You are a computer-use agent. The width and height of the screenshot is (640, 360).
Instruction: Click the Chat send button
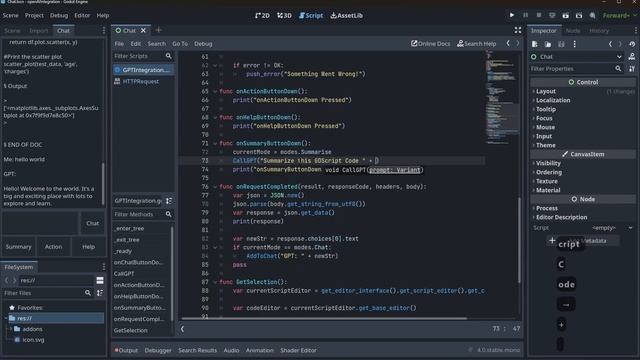[93, 223]
